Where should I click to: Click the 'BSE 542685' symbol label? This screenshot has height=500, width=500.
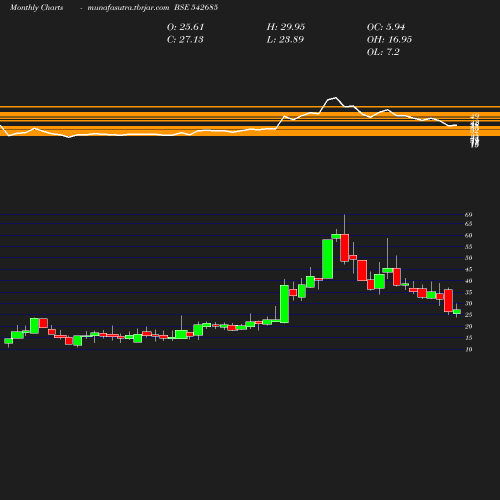pos(196,8)
